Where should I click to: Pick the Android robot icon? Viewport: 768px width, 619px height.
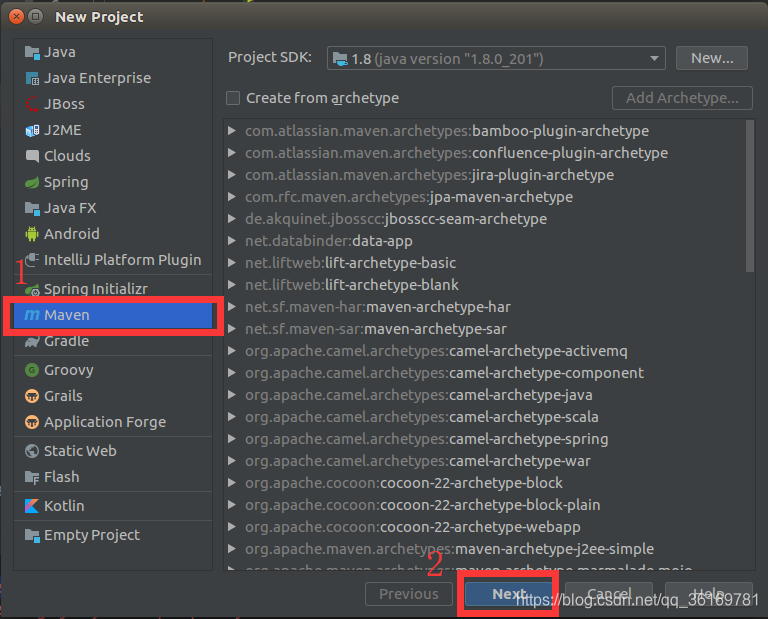32,234
